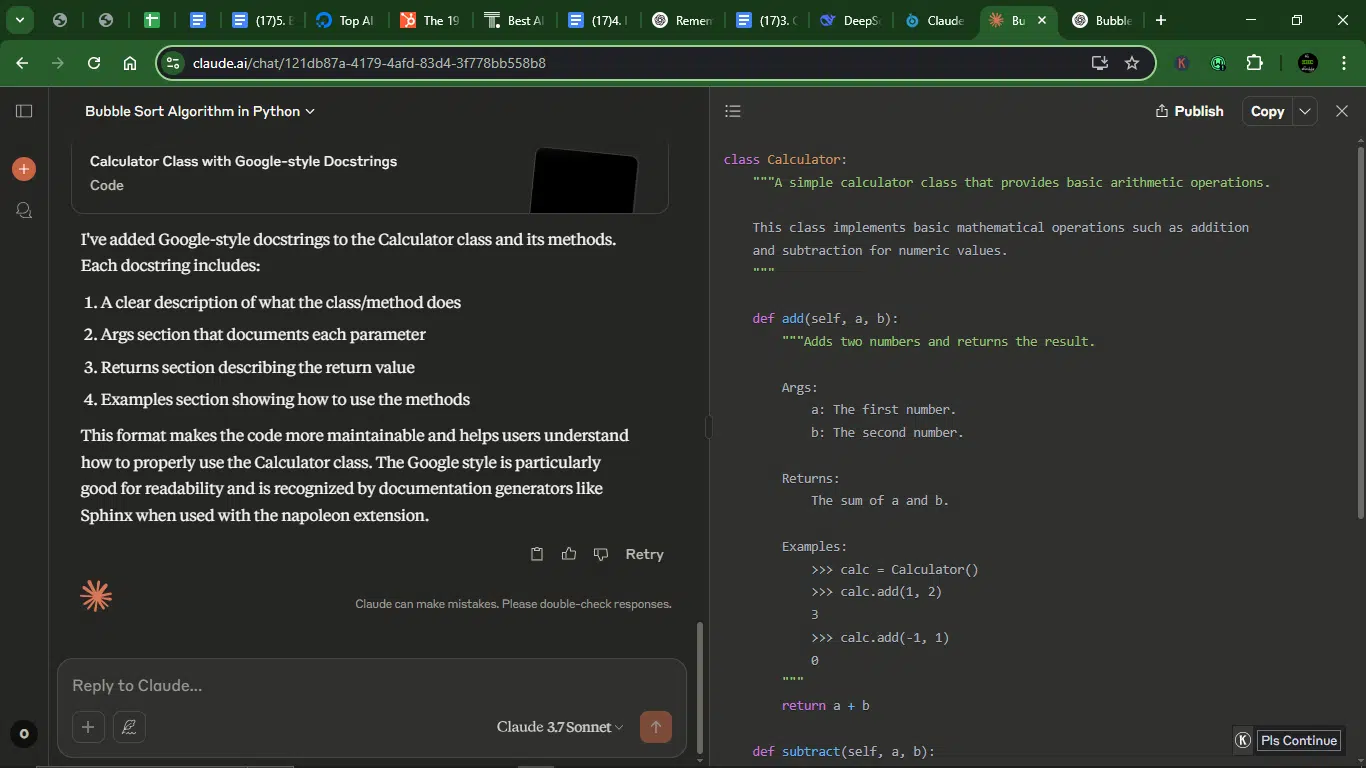Click 'Claude can make mistakes' disclaimer text
This screenshot has width=1366, height=768.
513,604
